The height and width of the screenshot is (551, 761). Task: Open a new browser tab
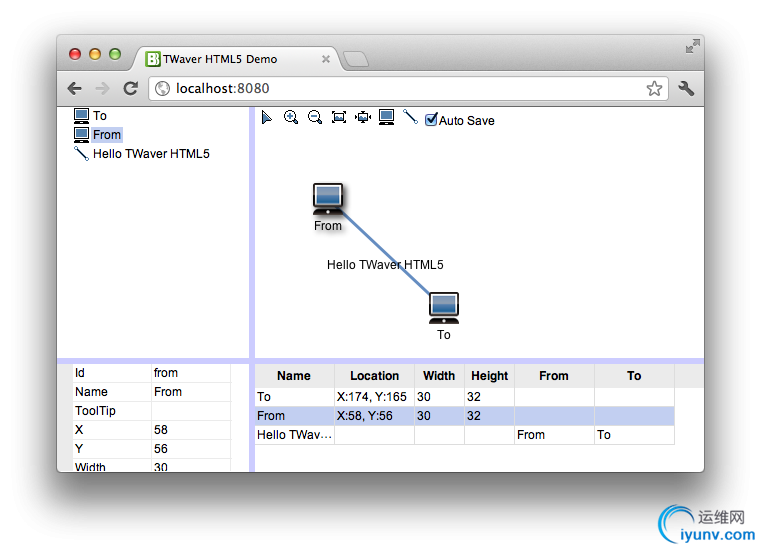(356, 59)
